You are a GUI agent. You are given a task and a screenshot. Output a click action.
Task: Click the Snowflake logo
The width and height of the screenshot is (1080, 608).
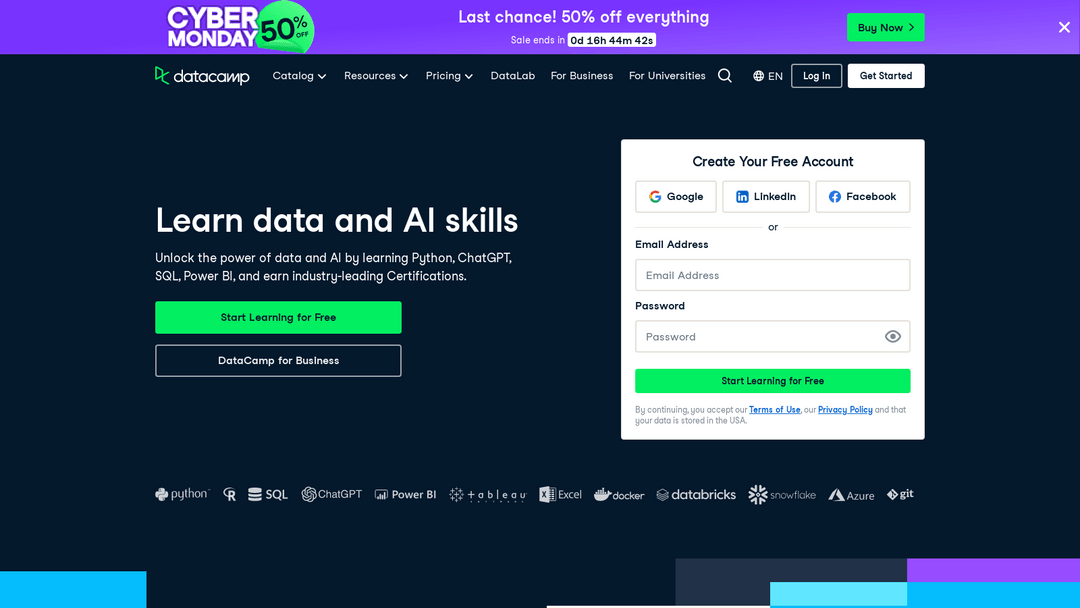pyautogui.click(x=782, y=494)
